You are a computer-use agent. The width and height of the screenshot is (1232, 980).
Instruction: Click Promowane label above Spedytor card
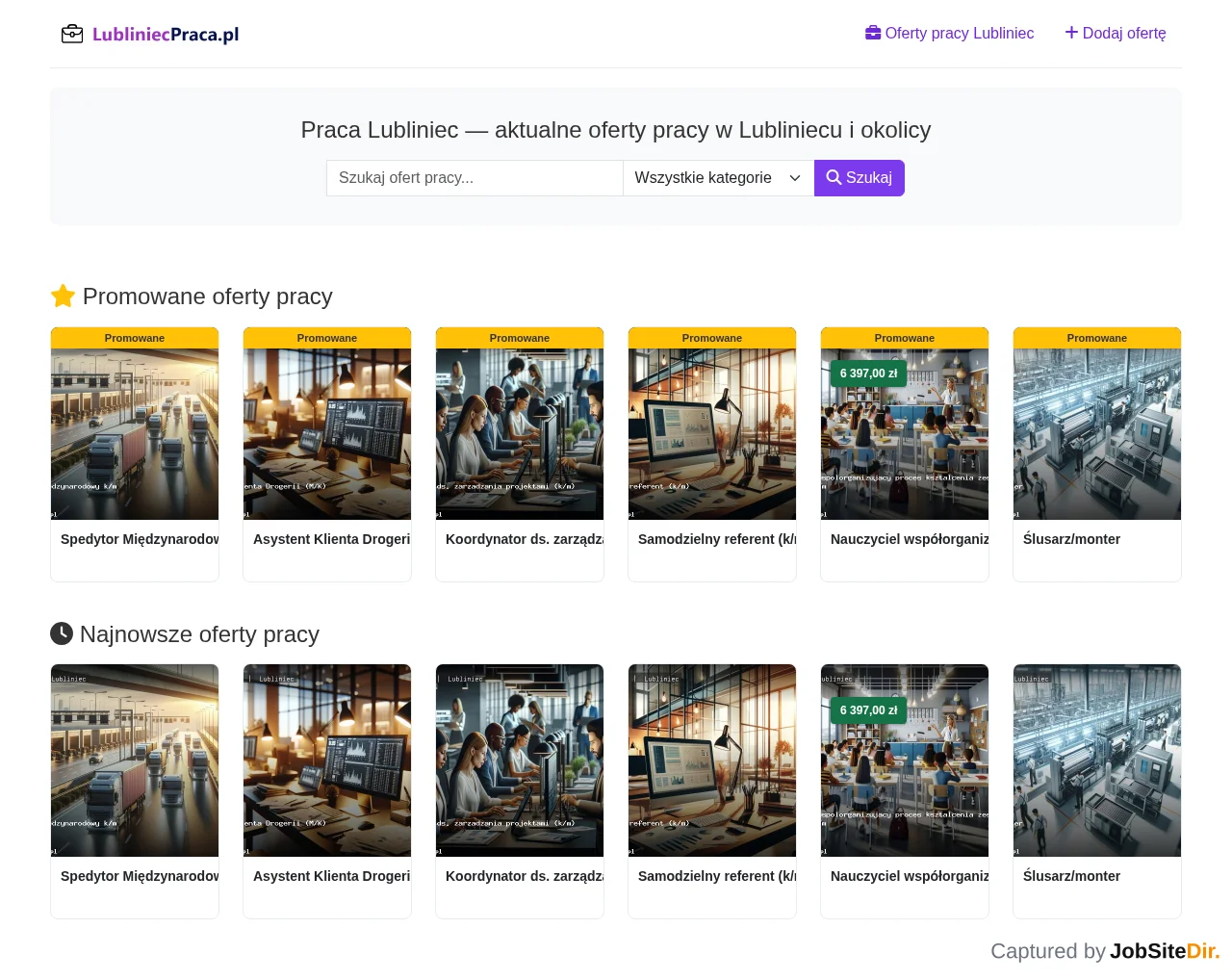tap(135, 338)
